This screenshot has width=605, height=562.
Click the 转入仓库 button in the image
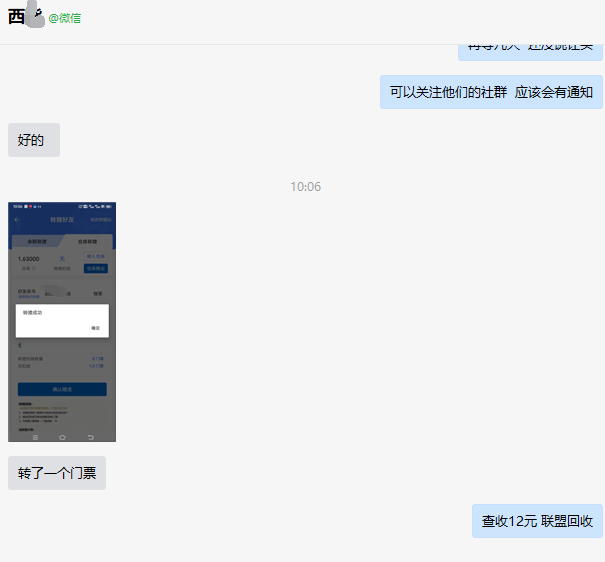click(96, 258)
